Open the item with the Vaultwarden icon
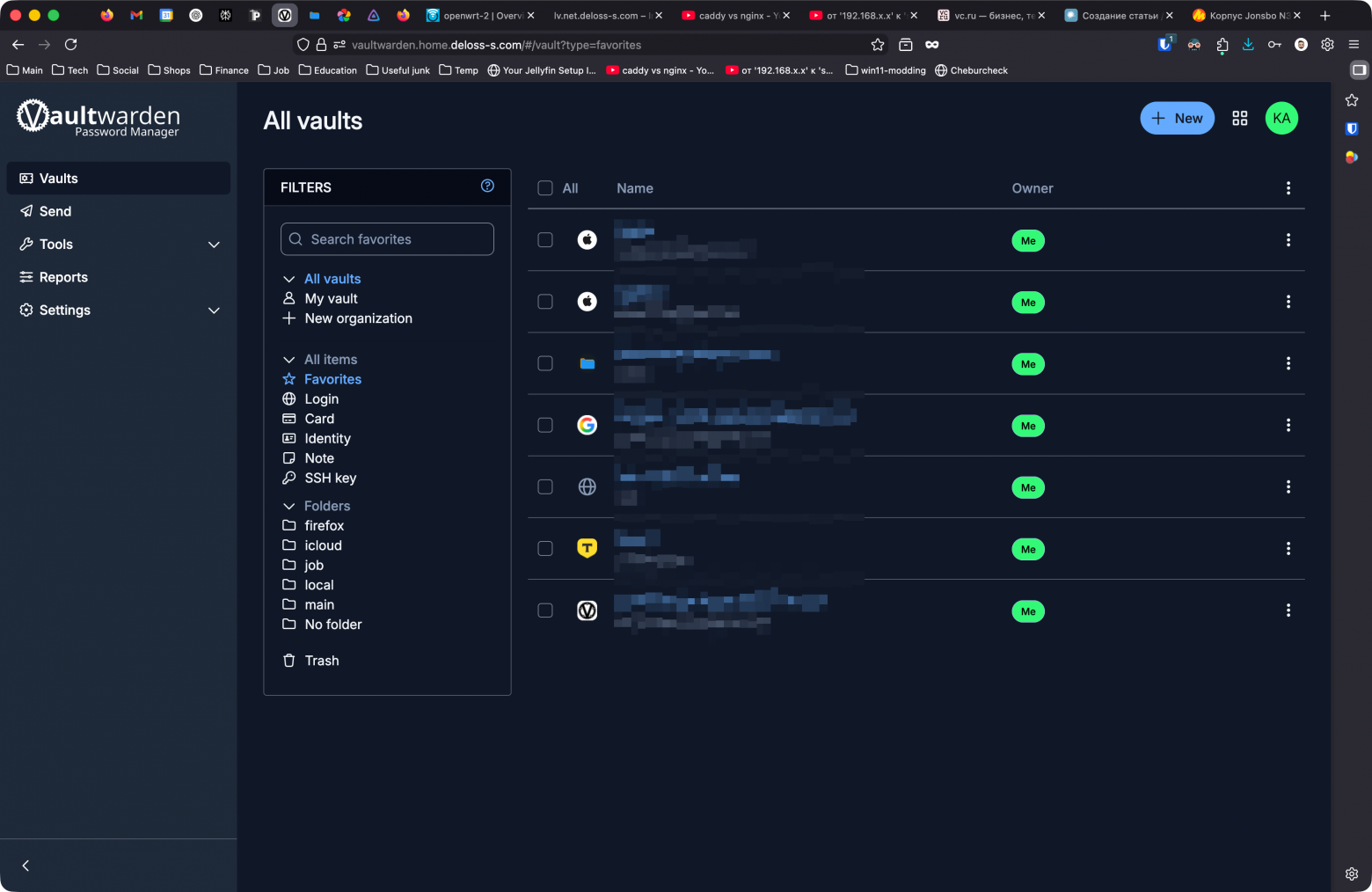Screen dimensions: 1372x892 click(587, 611)
